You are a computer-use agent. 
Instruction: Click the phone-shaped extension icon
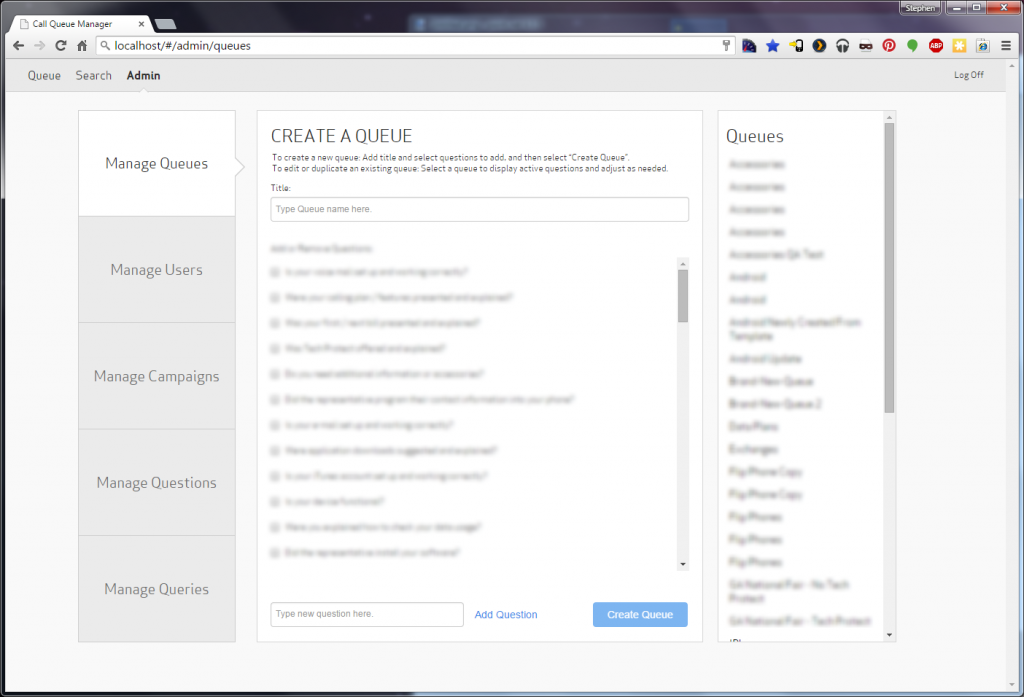coord(797,45)
